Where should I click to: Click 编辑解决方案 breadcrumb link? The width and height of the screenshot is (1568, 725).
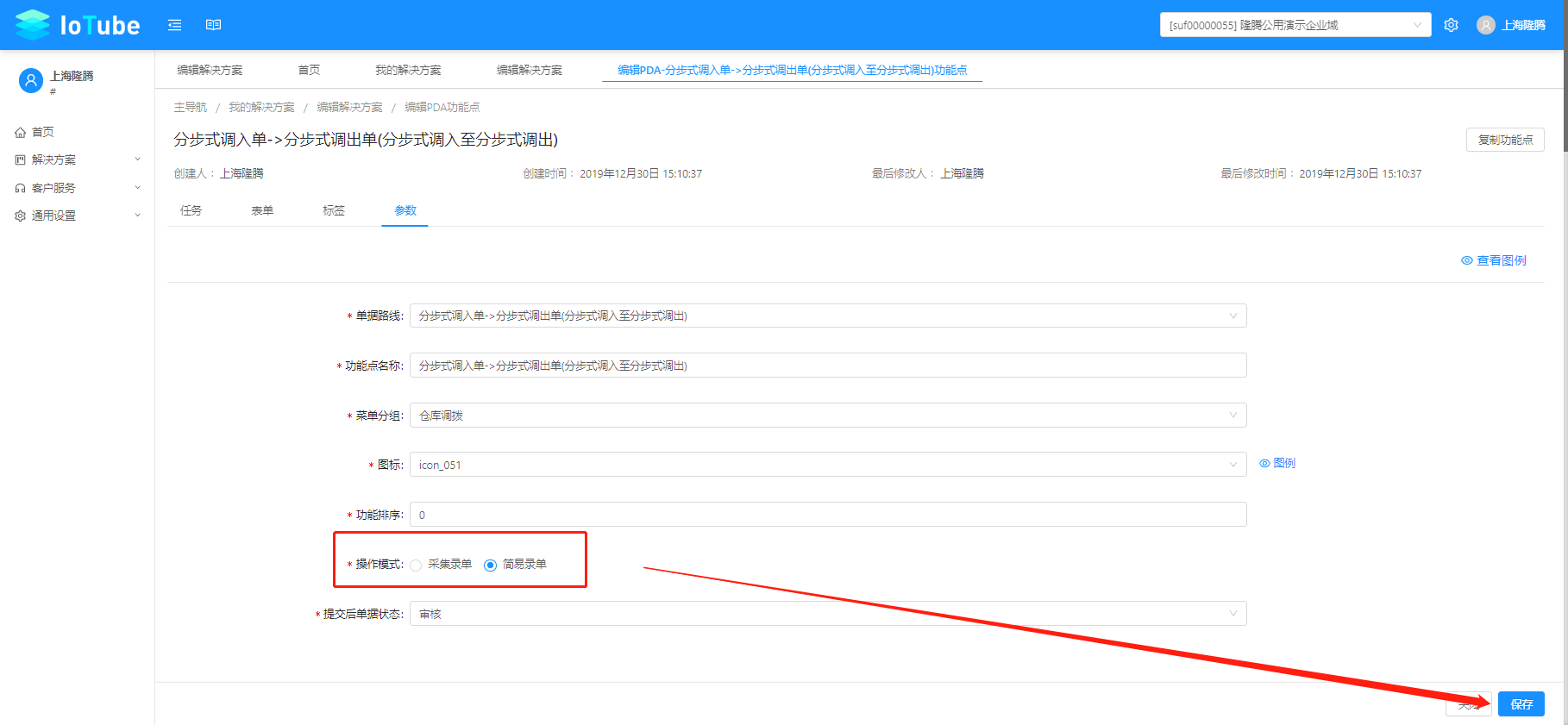[349, 107]
